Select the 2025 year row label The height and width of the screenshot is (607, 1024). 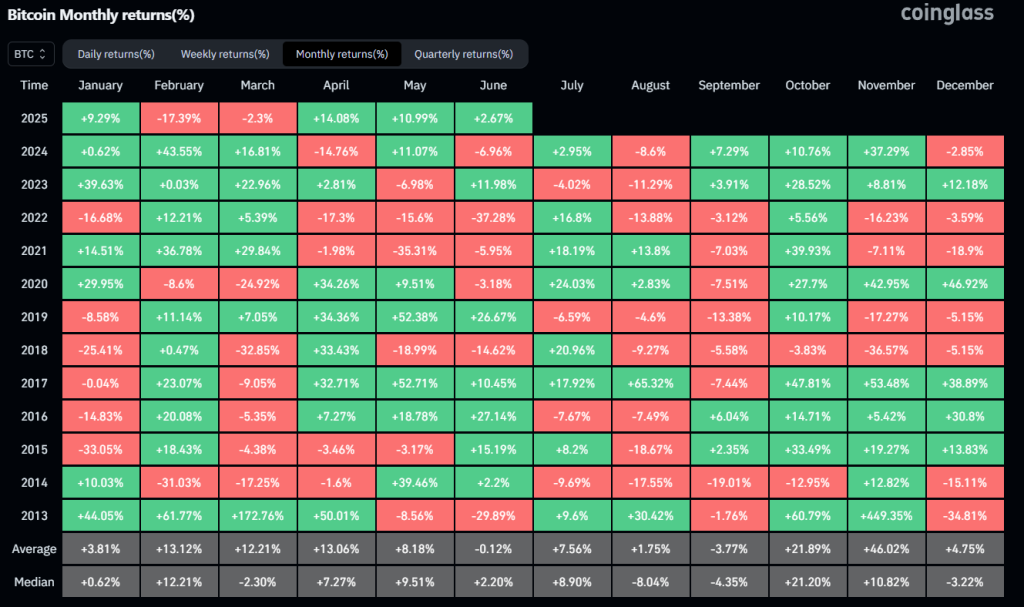[x=34, y=117]
